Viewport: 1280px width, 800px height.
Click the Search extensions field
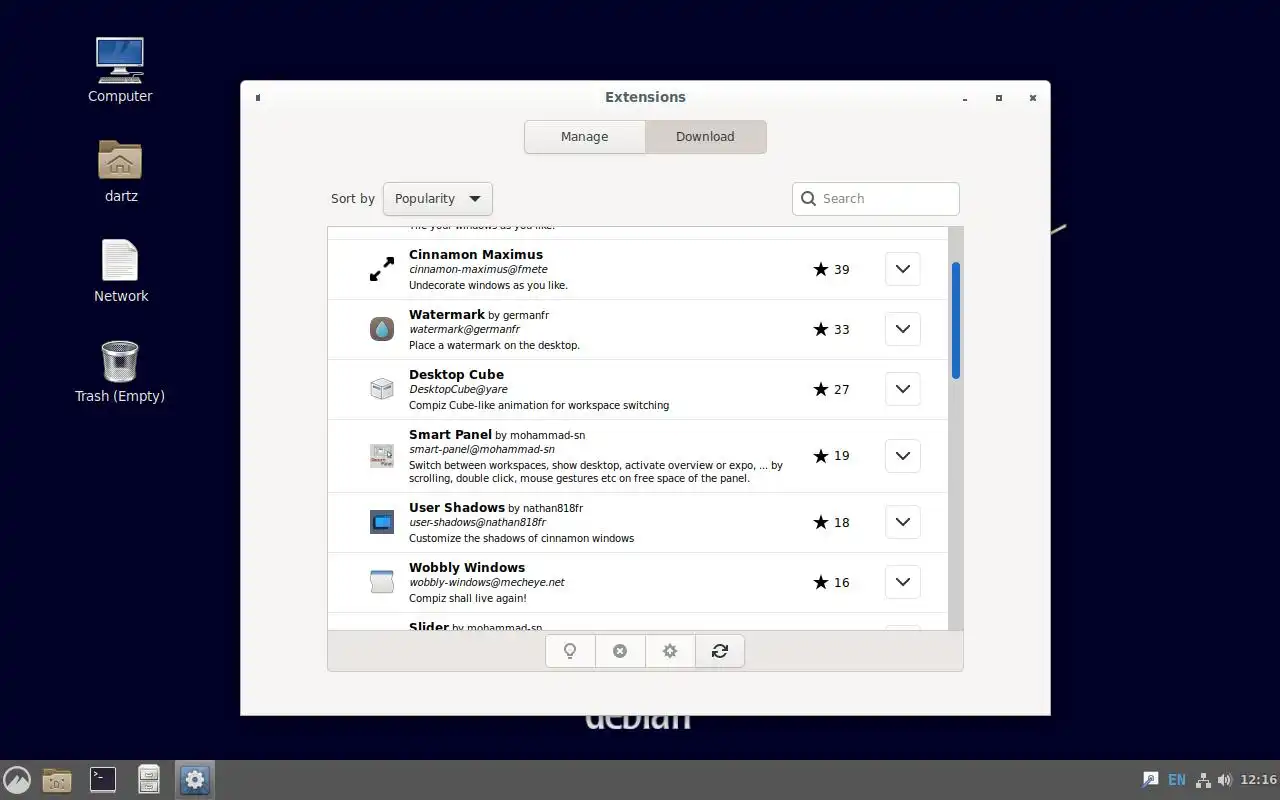click(876, 199)
